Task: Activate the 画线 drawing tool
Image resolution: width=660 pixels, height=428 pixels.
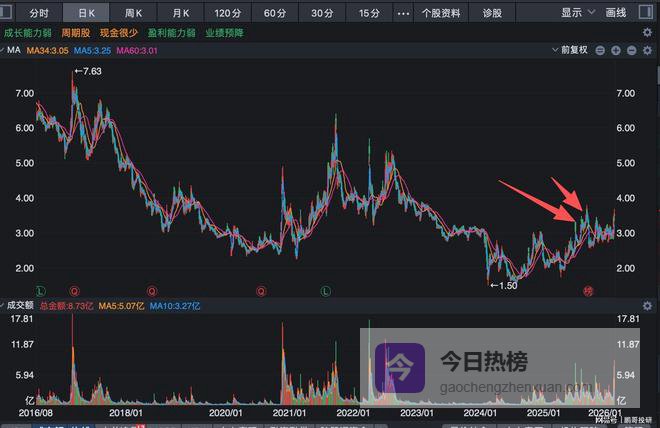Action: (616, 13)
